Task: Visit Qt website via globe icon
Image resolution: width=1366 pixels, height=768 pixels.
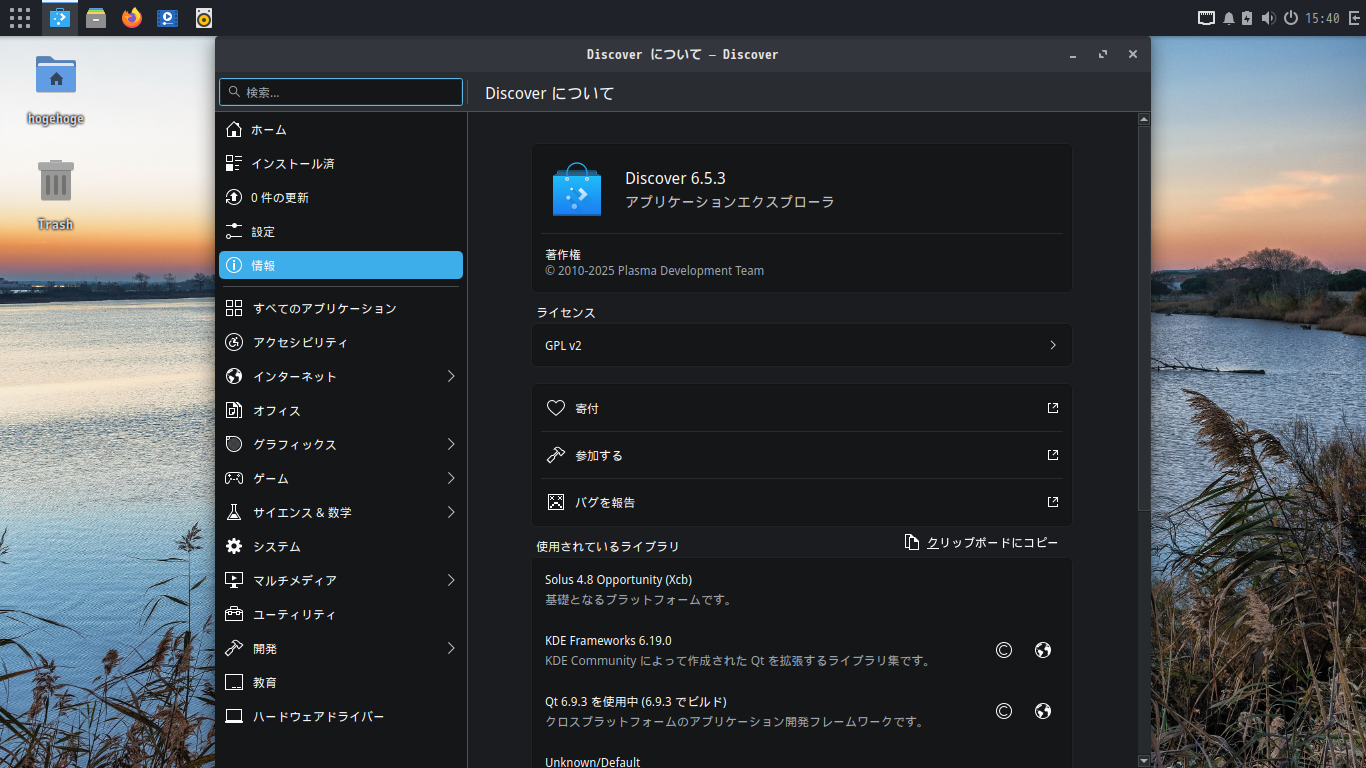Action: click(1043, 711)
